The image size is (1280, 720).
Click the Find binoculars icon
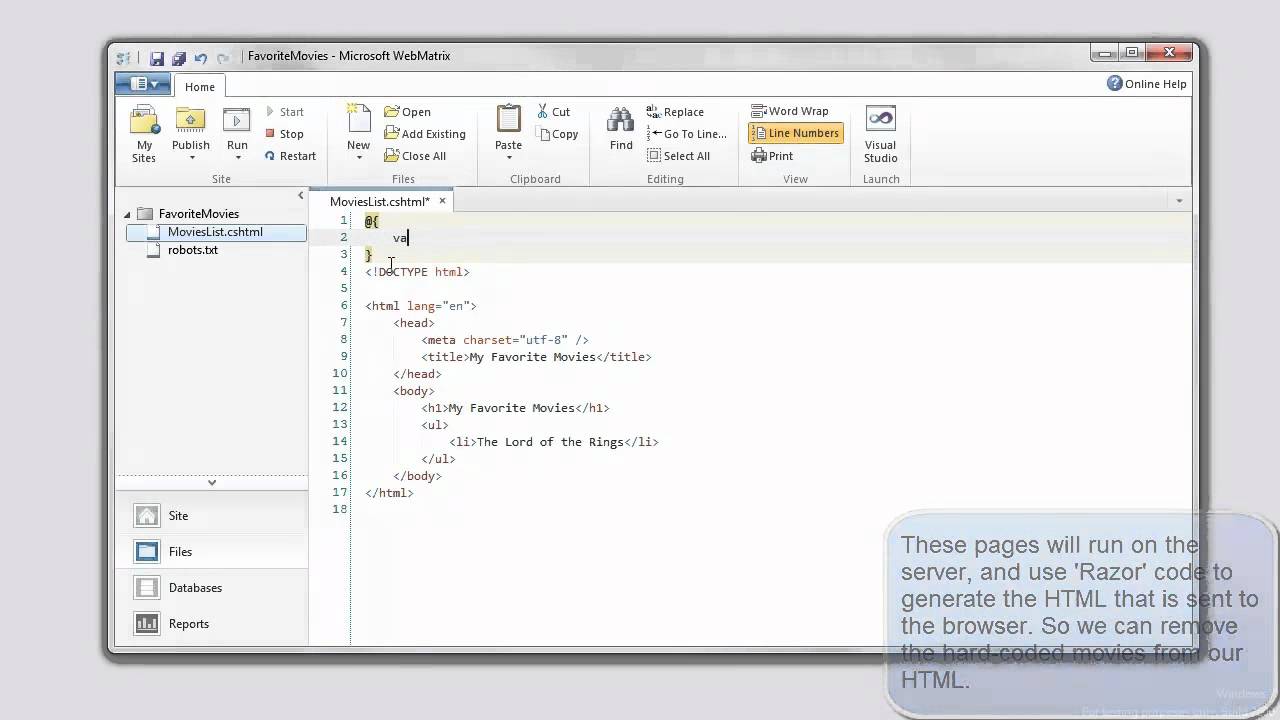(x=621, y=121)
